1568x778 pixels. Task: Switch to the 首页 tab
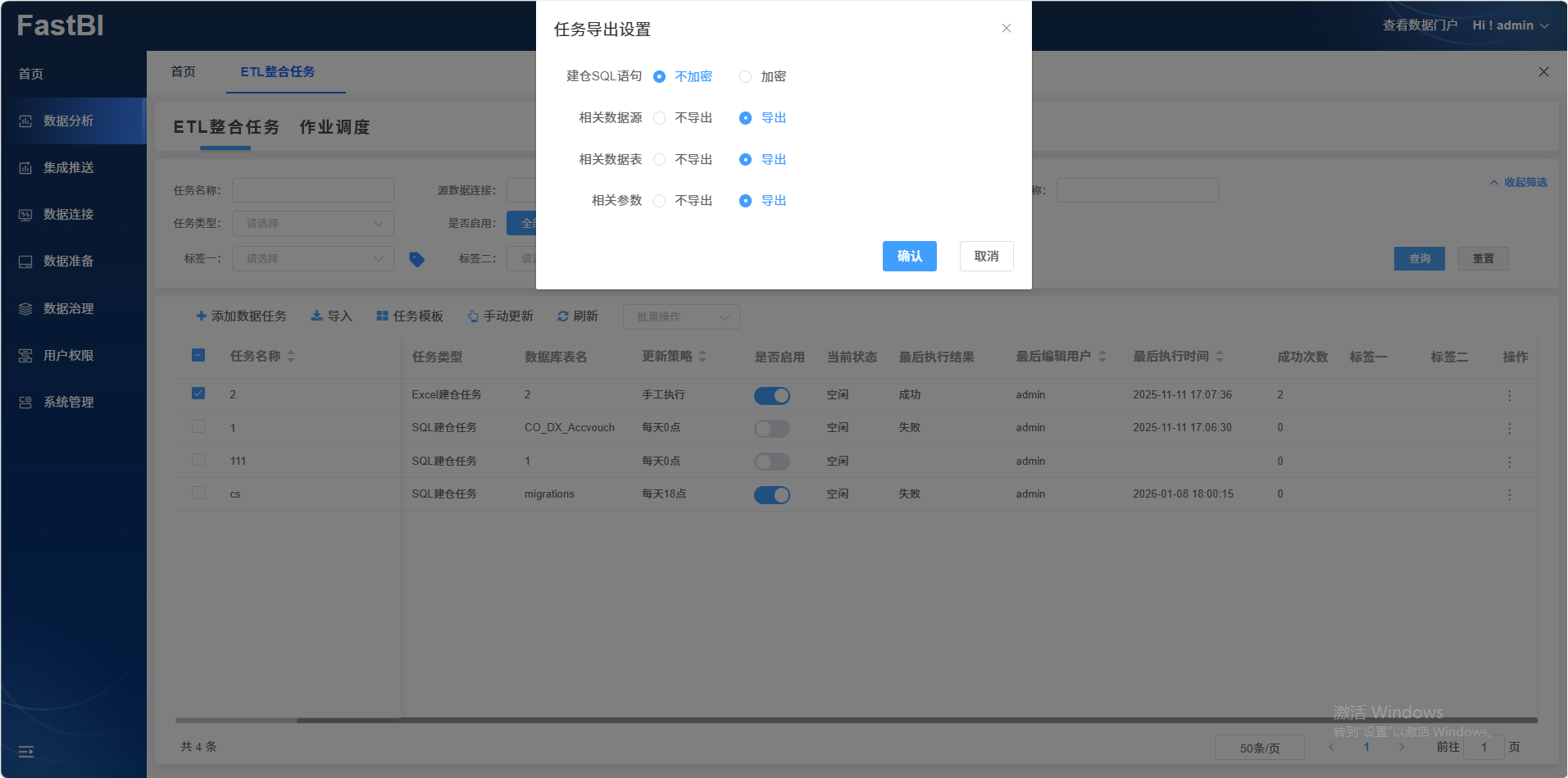point(183,72)
